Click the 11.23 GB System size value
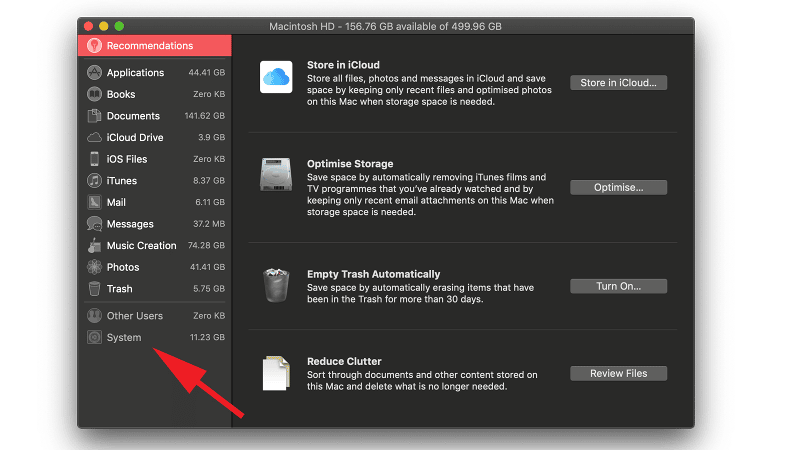800x450 pixels. click(207, 337)
